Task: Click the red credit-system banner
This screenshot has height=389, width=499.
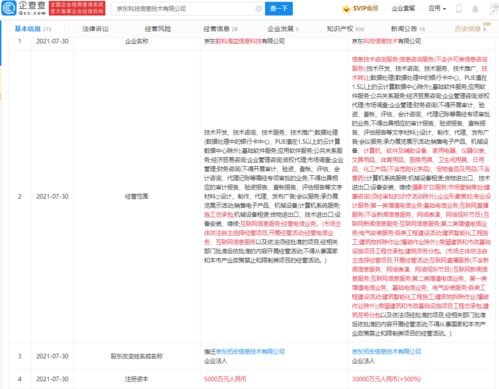Action: [77, 8]
